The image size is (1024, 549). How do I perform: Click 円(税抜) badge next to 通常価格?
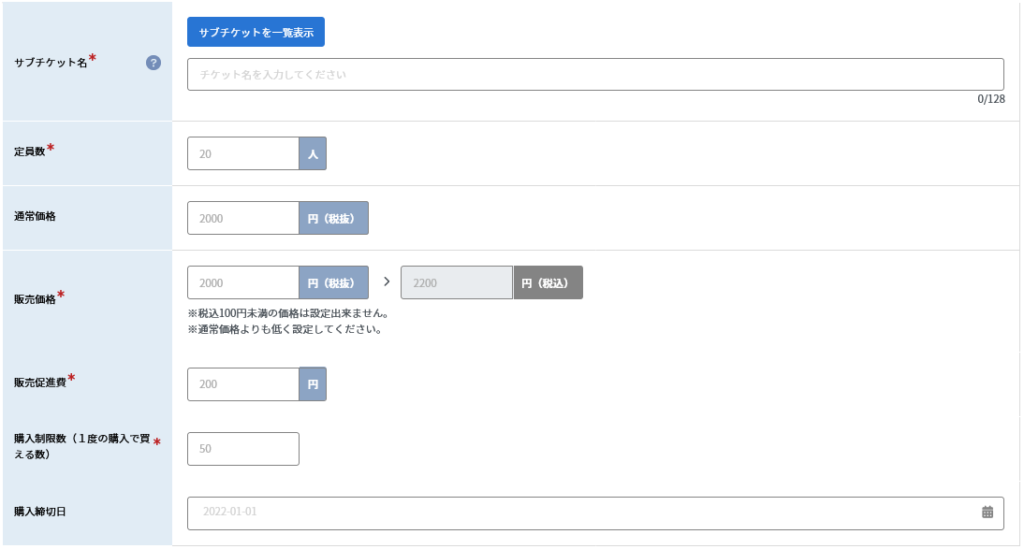334,218
